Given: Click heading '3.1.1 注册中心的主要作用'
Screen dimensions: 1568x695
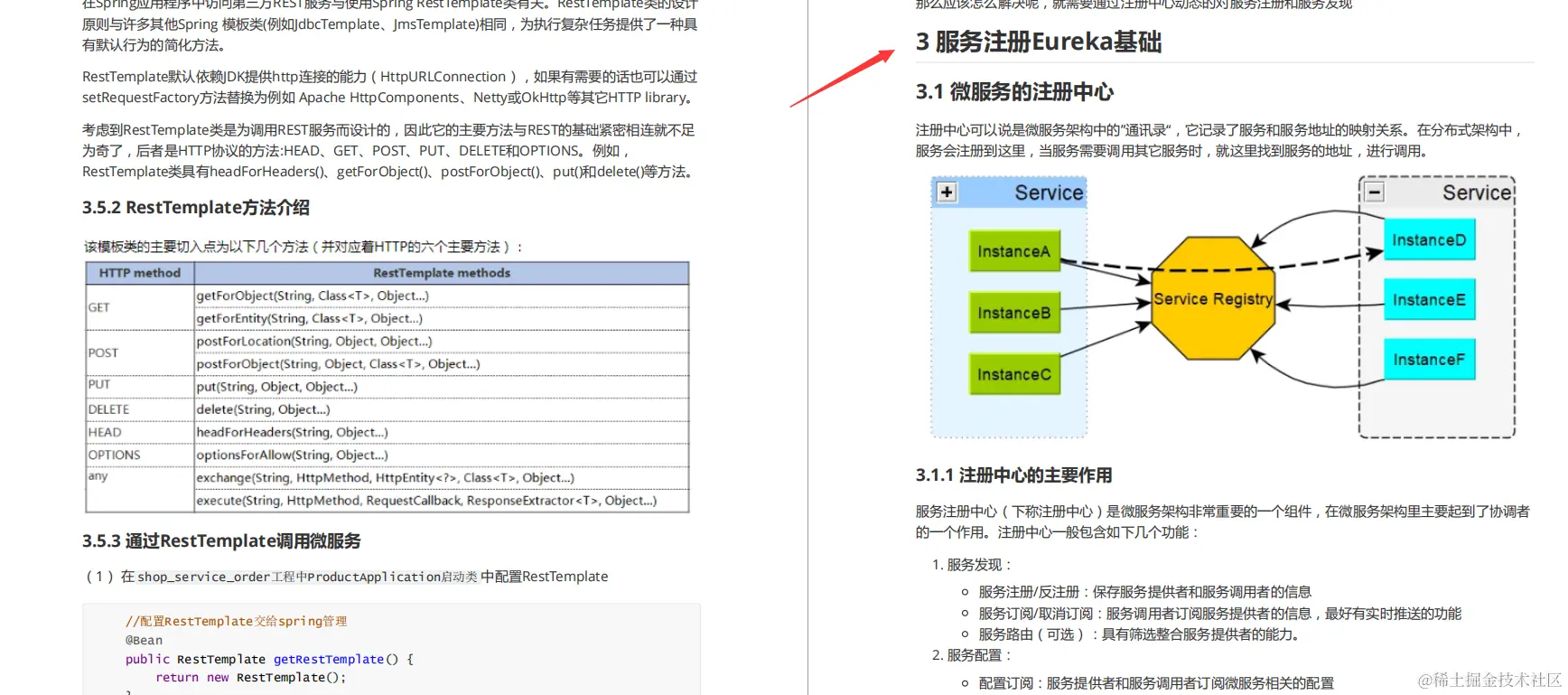Looking at the screenshot, I should [1013, 475].
